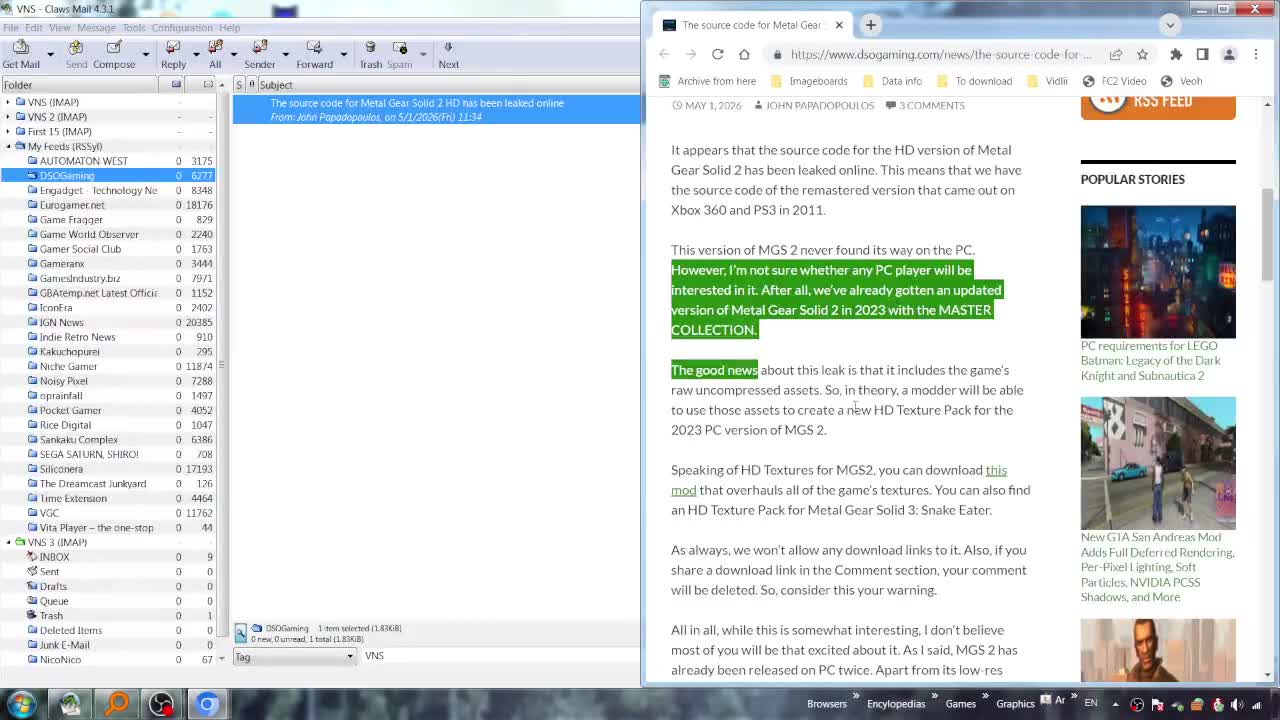The width and height of the screenshot is (1280, 720).
Task: Open the Chrome three-dot menu
Action: [x=1256, y=54]
